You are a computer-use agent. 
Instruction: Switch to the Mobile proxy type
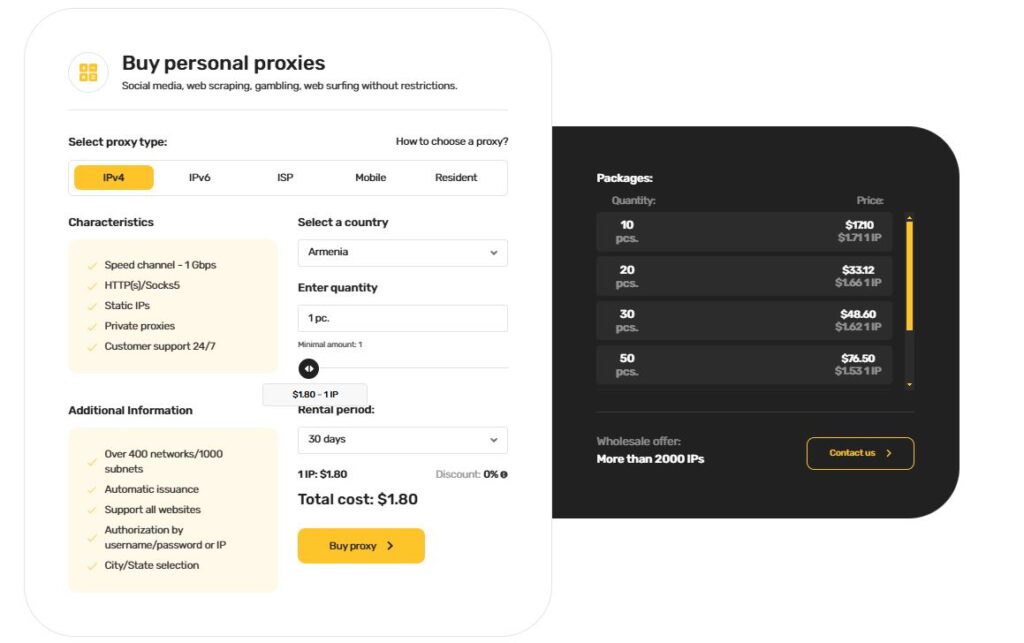pyautogui.click(x=370, y=178)
